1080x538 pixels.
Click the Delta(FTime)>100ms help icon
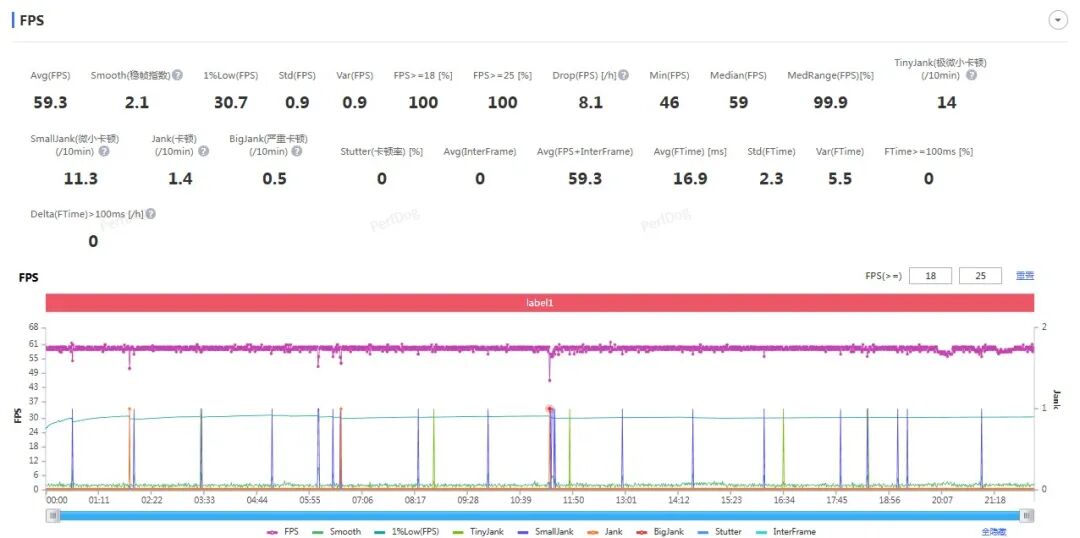tap(151, 214)
